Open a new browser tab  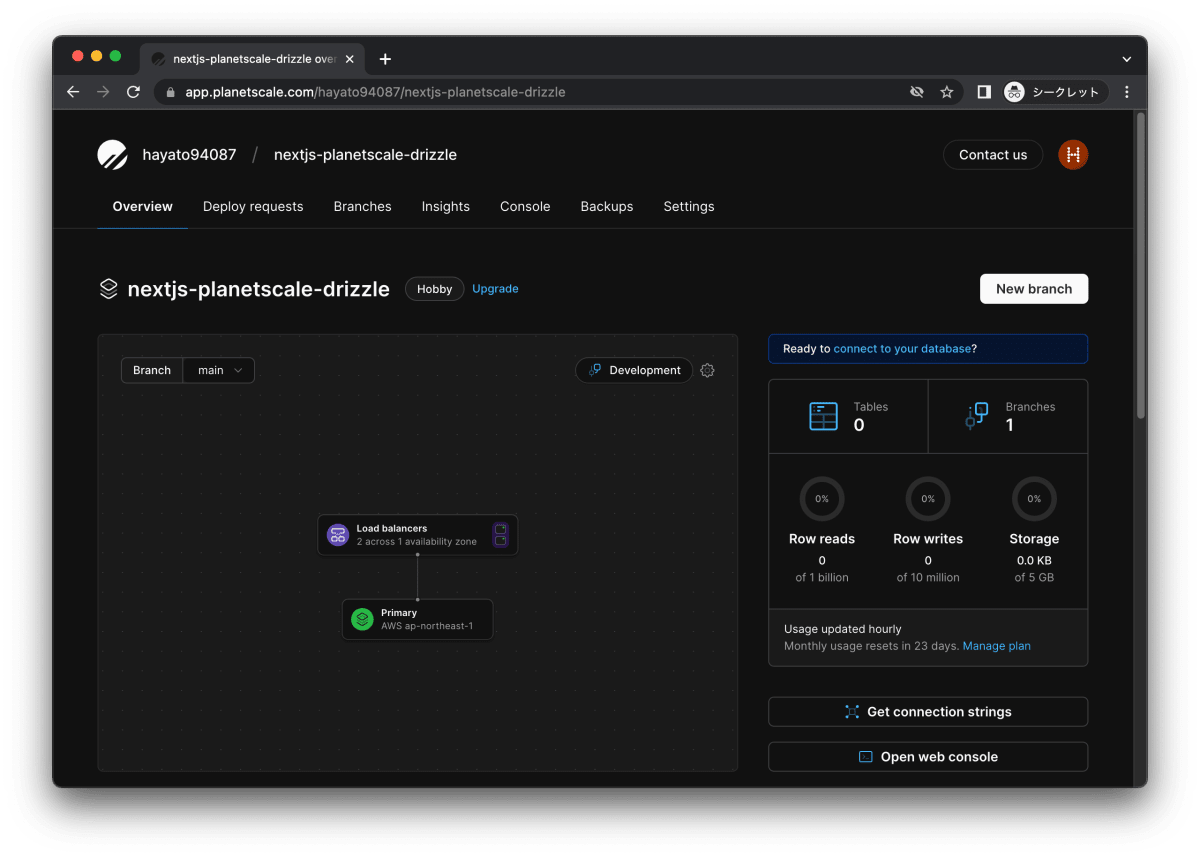tap(385, 59)
